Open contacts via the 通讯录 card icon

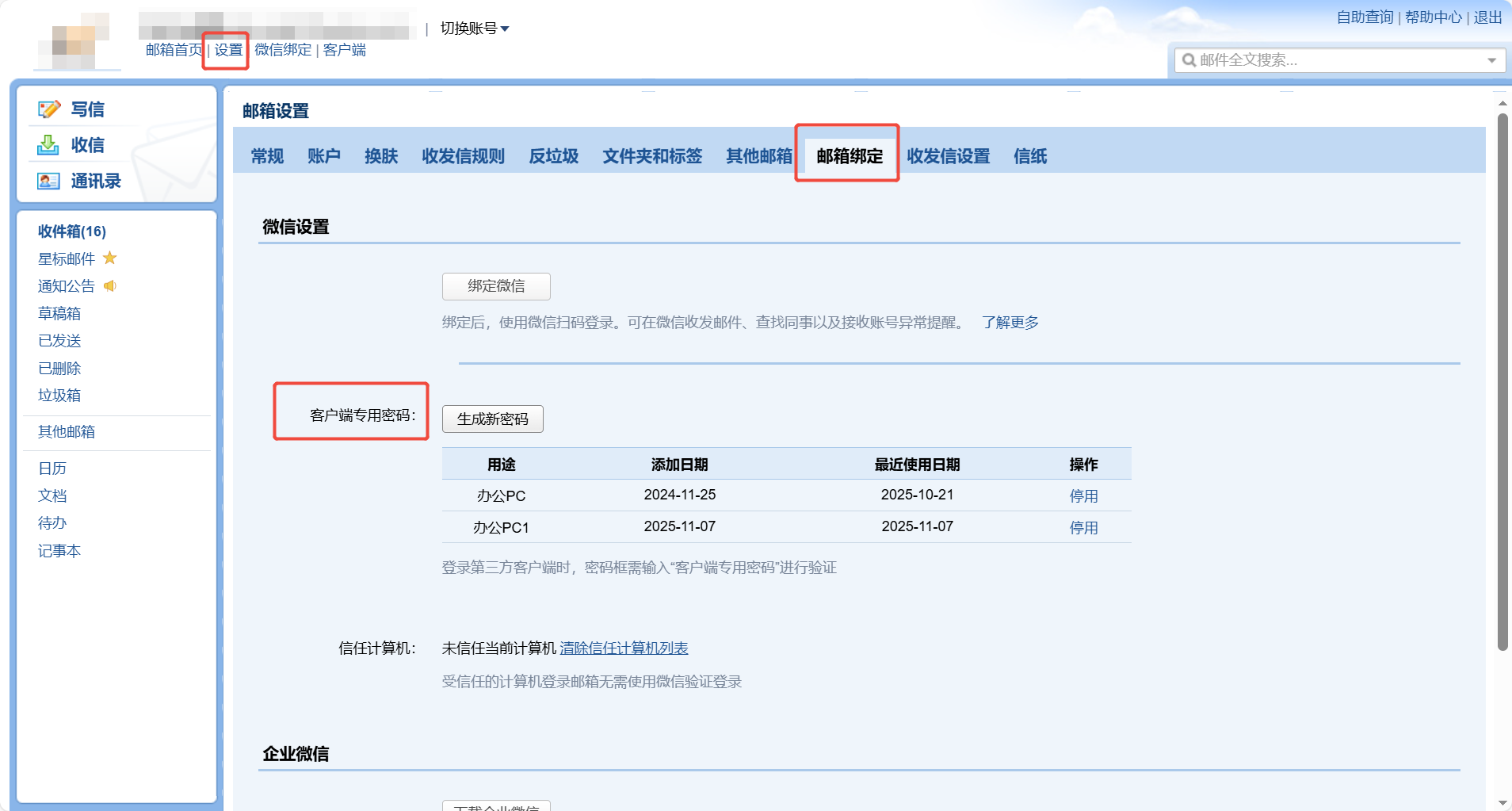coord(48,182)
